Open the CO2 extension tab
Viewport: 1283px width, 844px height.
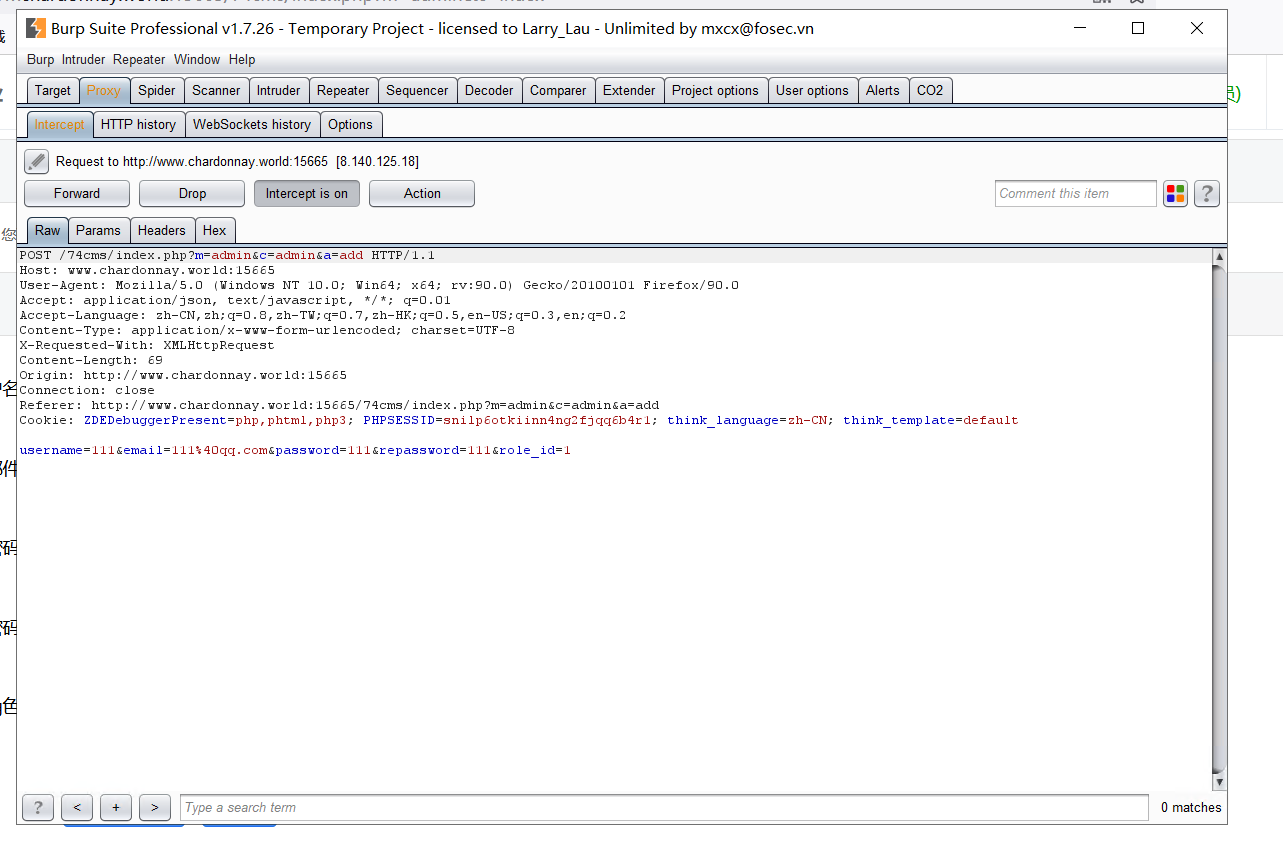[x=930, y=90]
